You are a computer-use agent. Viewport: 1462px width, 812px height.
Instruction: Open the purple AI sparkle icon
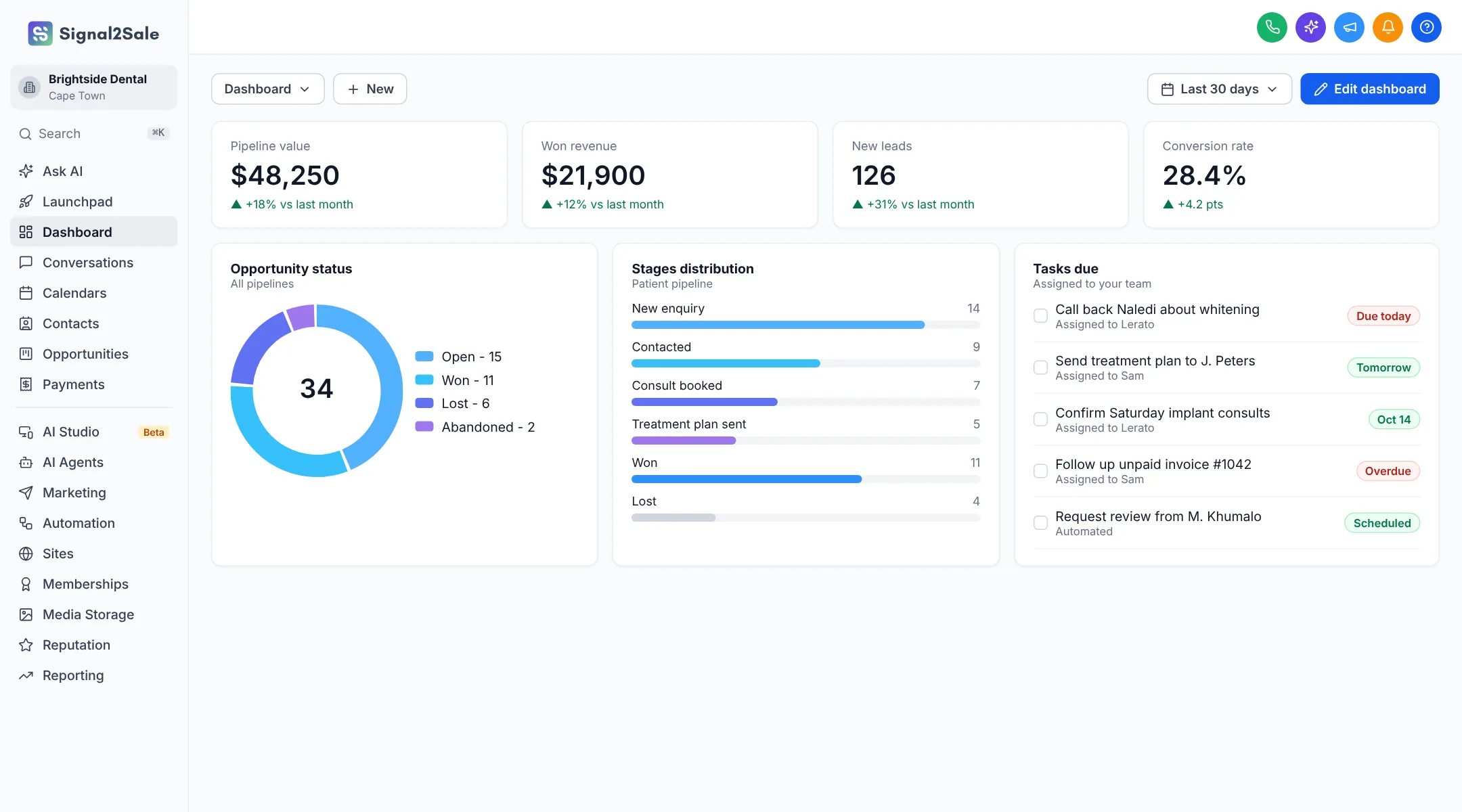(x=1310, y=27)
